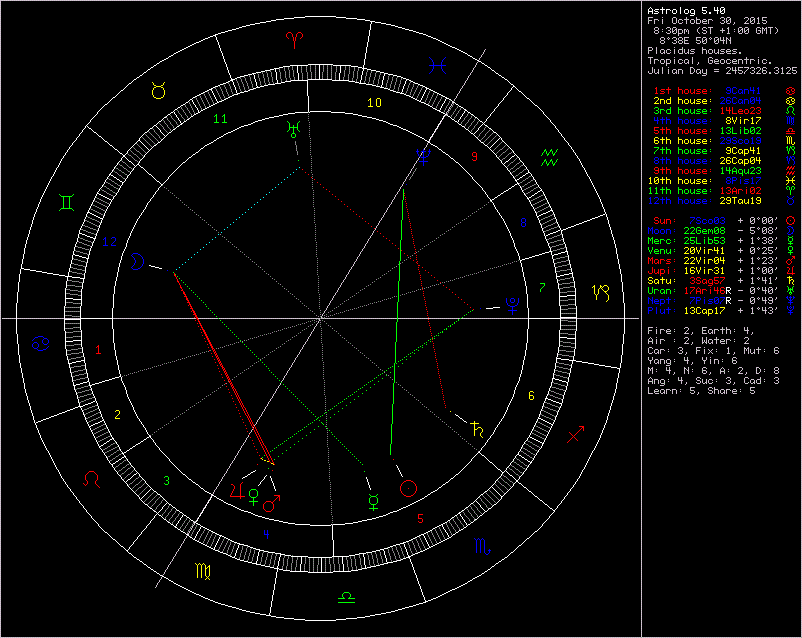Screen dimensions: 802x638
Task: Click the 'Tropical, Geocentric.' line
Action: click(709, 60)
